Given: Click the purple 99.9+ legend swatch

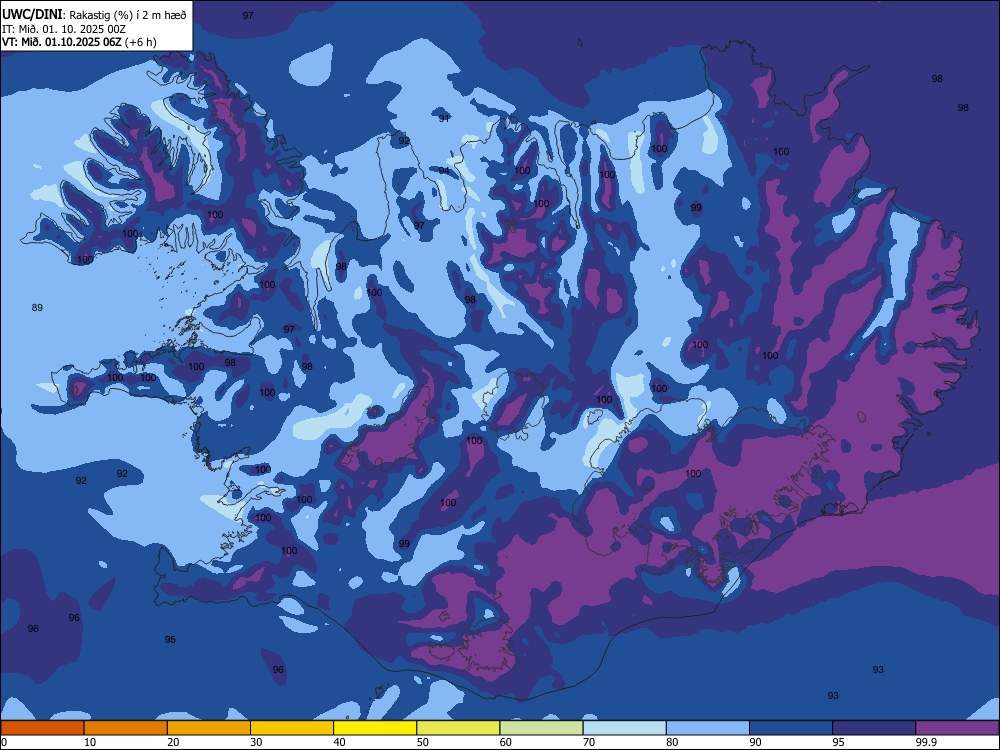Looking at the screenshot, I should [957, 728].
